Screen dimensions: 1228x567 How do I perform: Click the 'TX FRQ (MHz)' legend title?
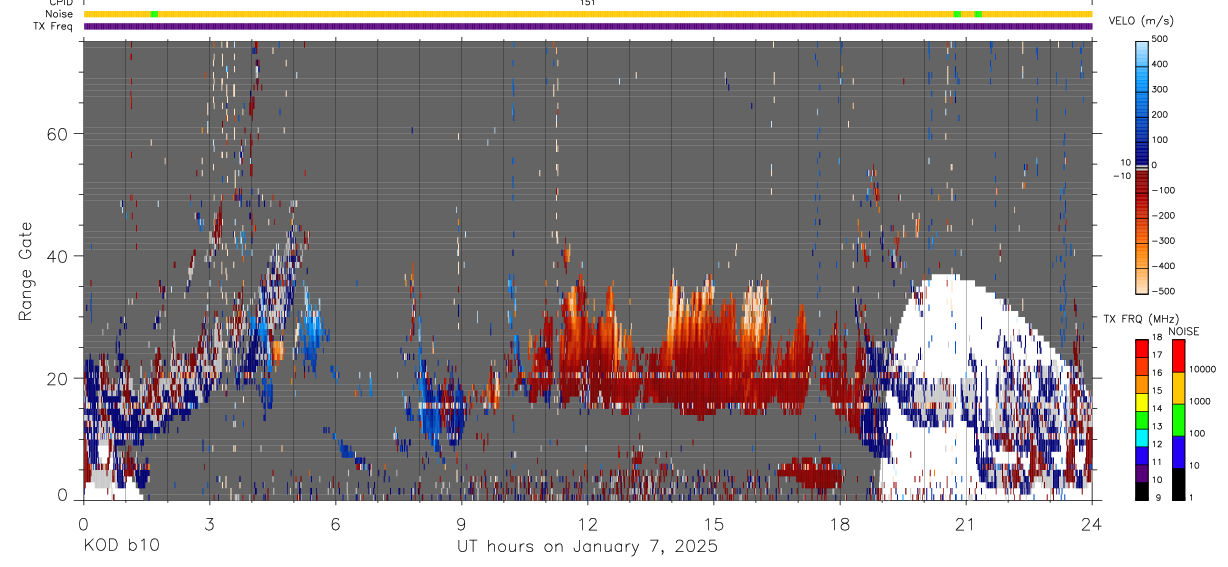[1141, 318]
